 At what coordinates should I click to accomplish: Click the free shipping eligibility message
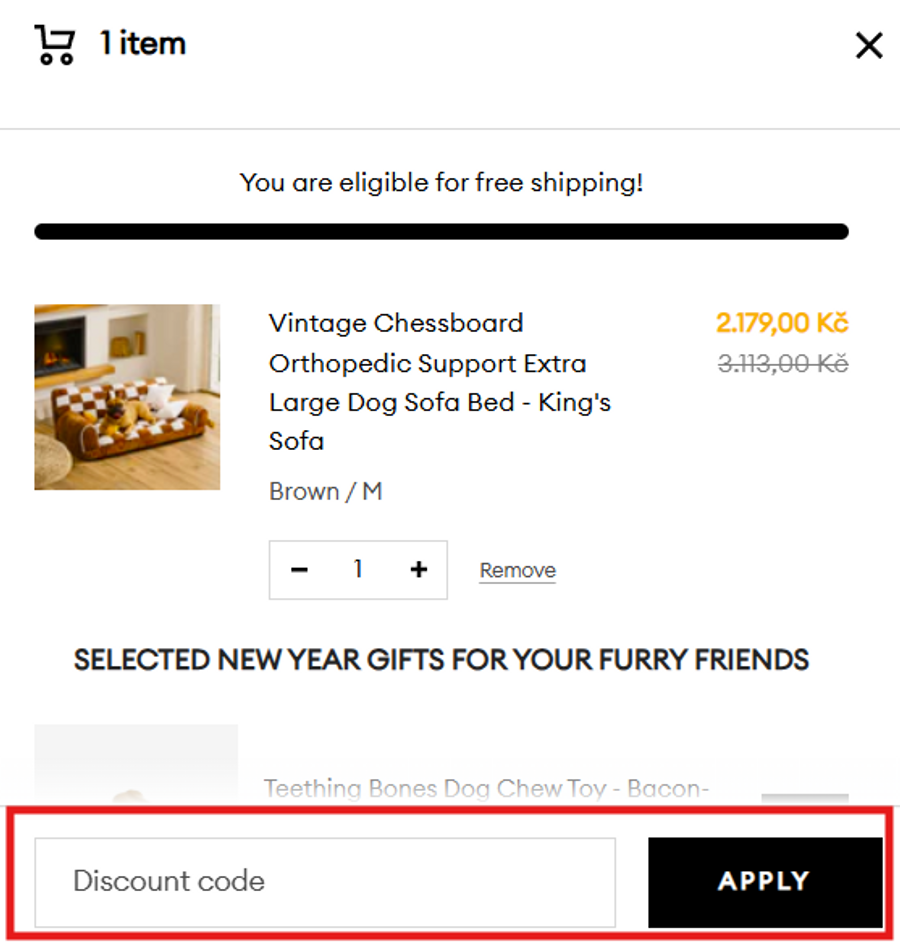tap(441, 183)
